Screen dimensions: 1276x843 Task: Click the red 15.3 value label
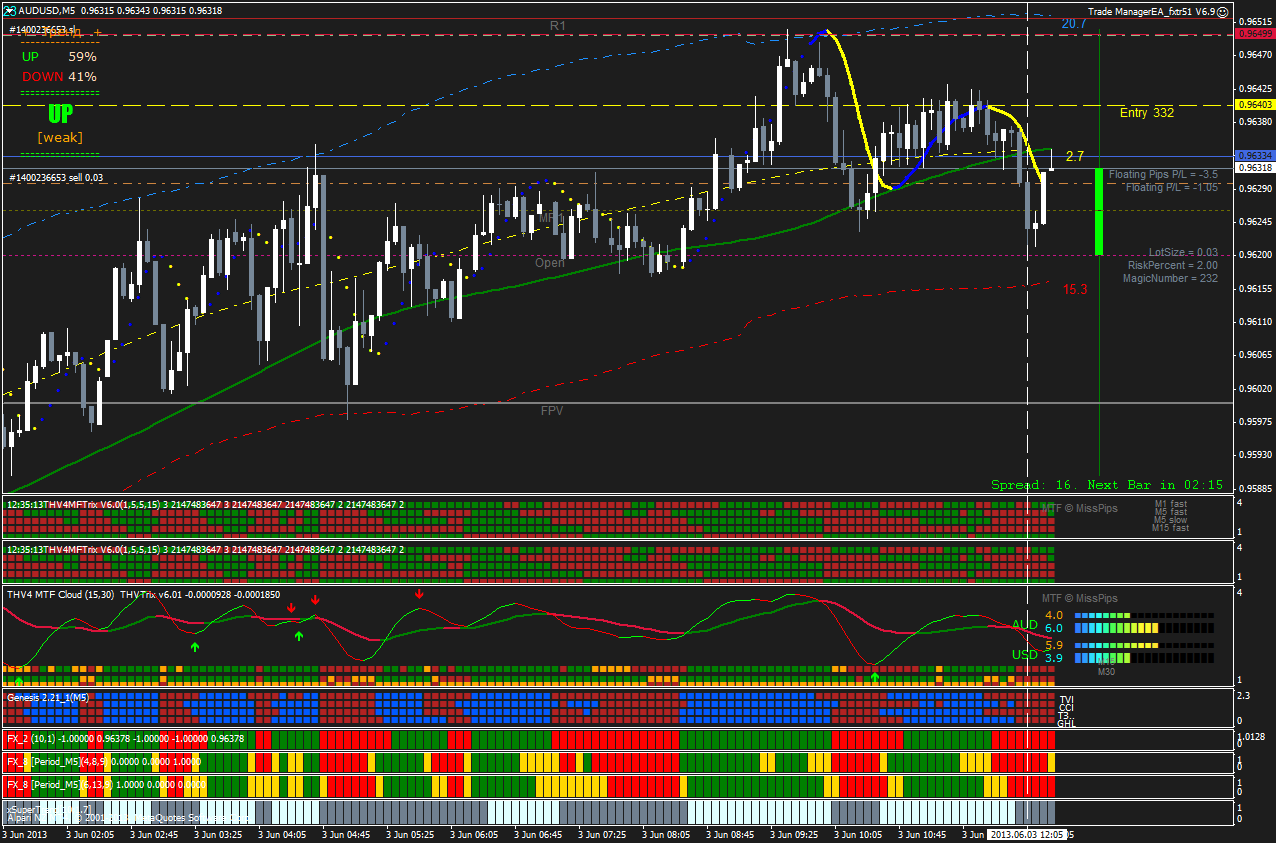1075,289
